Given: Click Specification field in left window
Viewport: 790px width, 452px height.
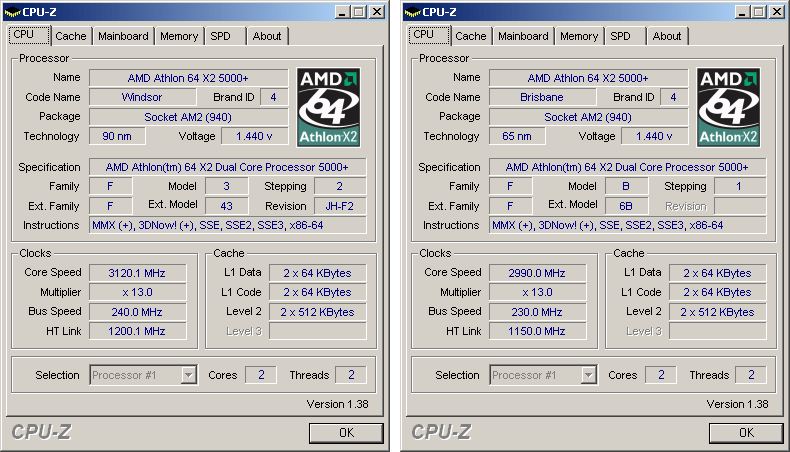Looking at the screenshot, I should (x=227, y=167).
